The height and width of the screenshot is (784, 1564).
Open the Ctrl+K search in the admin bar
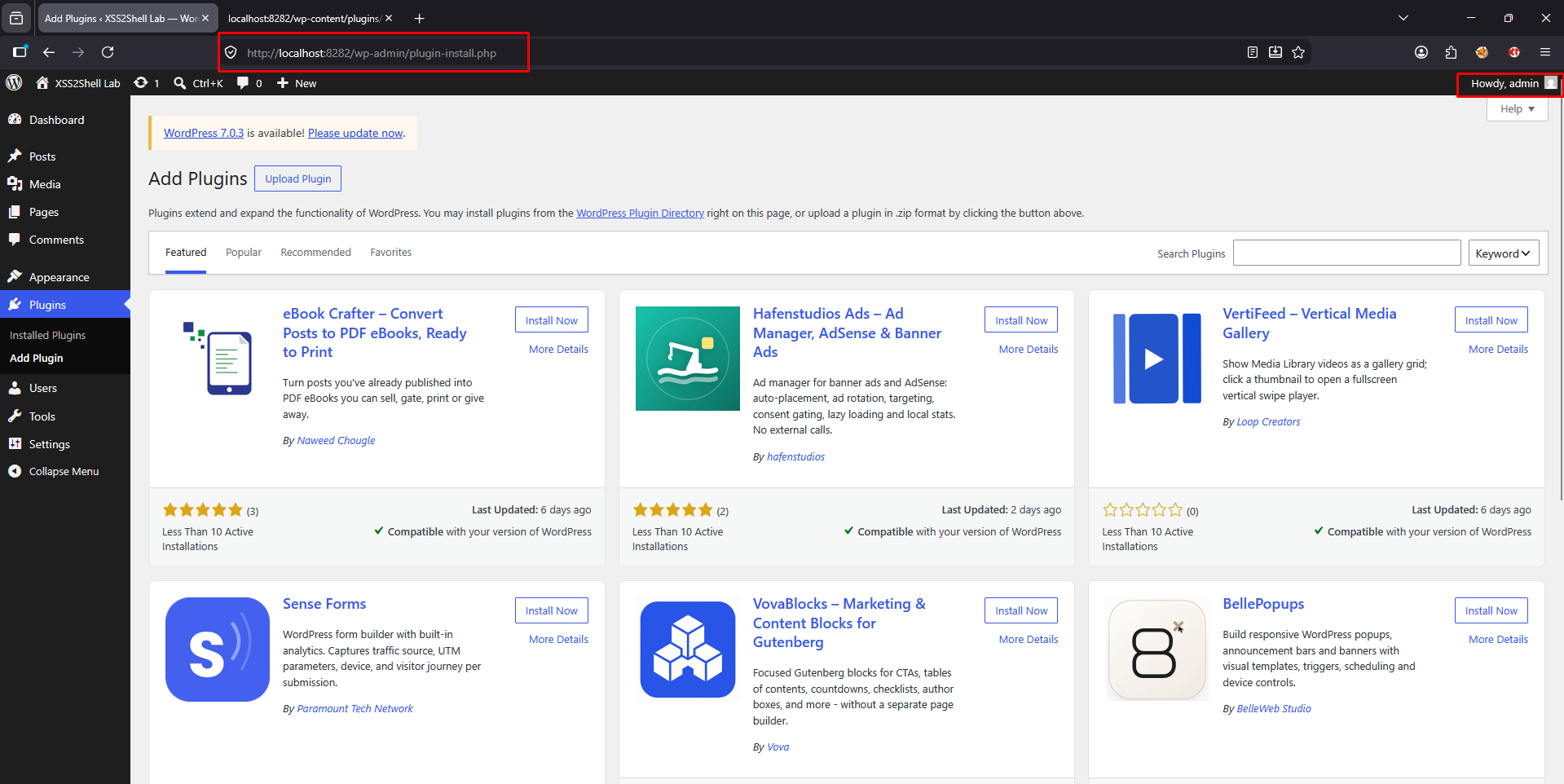(198, 83)
